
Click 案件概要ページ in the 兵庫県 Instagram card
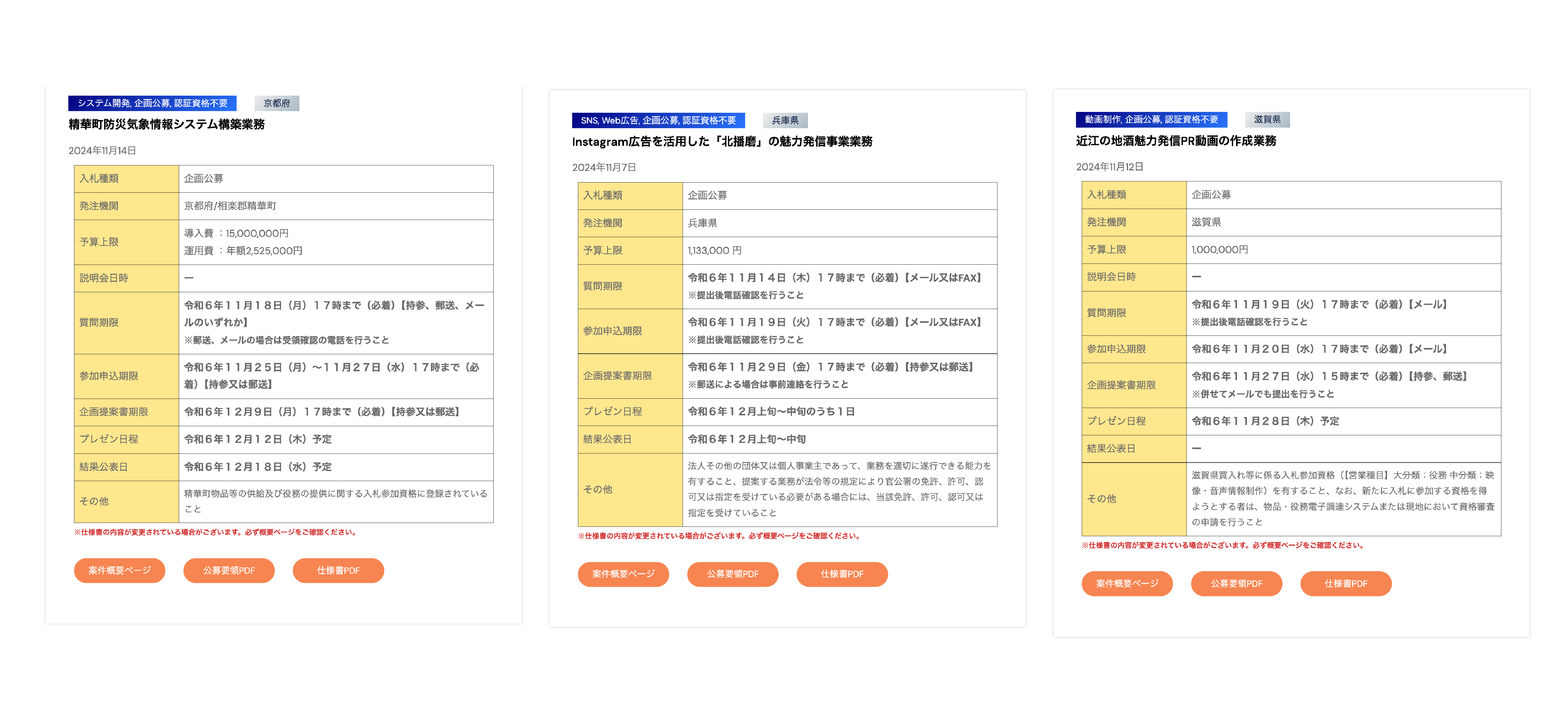623,574
